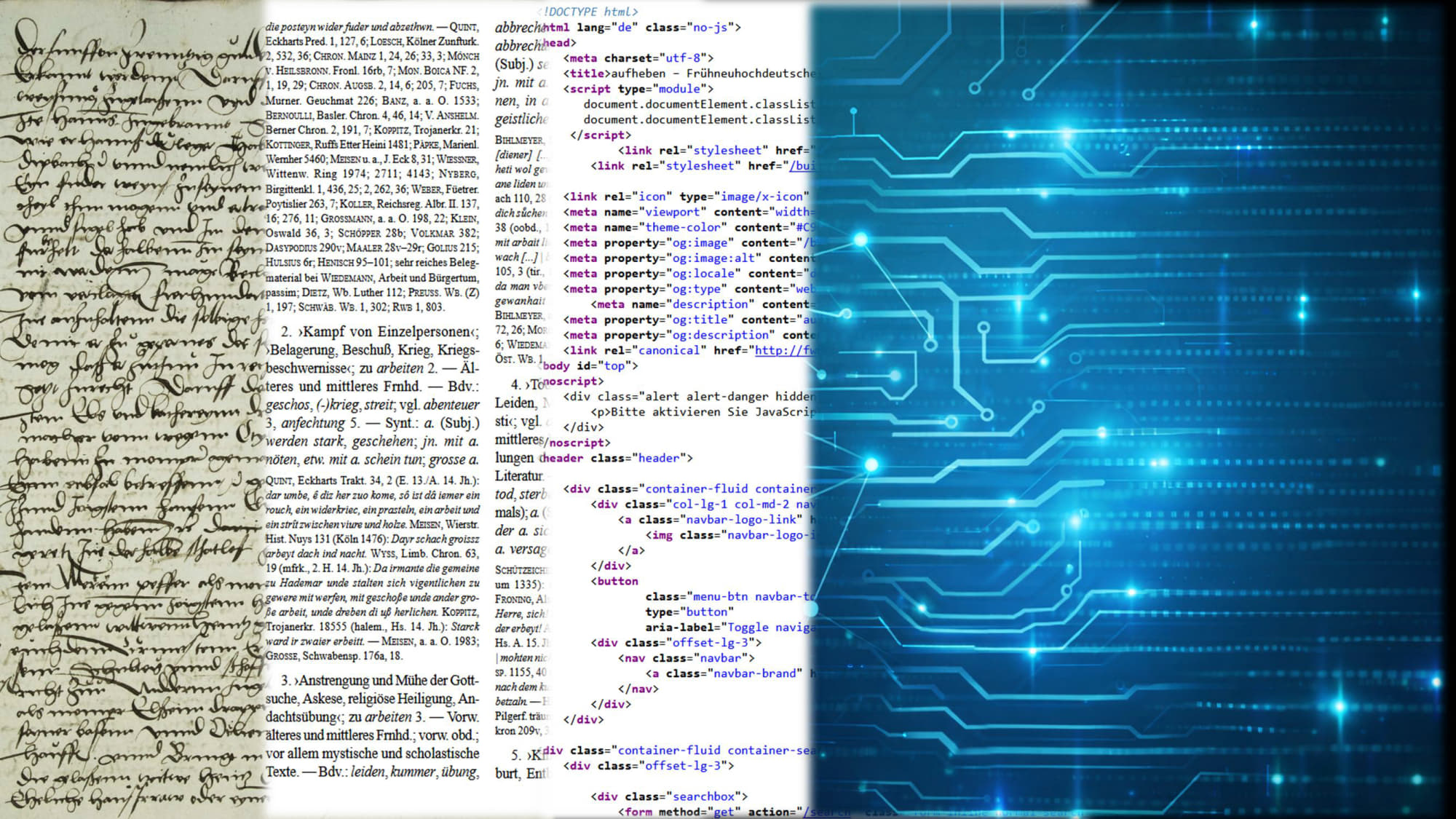1456x819 pixels.
Task: Click the '<link rel="icon" type="image/x-icon"' line
Action: (686, 196)
